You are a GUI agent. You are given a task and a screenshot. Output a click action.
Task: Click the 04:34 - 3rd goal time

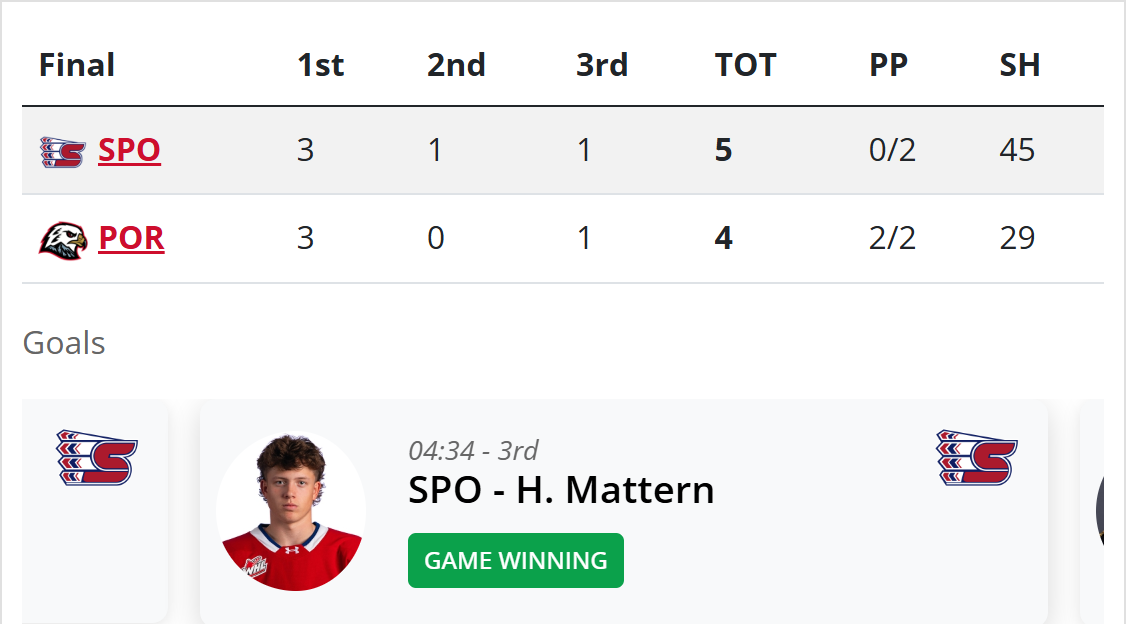pyautogui.click(x=473, y=451)
